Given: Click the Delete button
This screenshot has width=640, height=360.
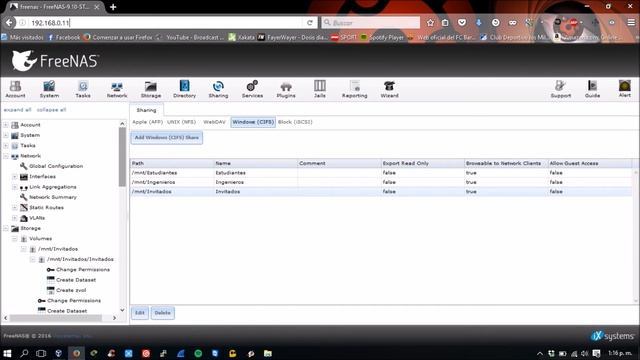Looking at the screenshot, I should (x=162, y=313).
